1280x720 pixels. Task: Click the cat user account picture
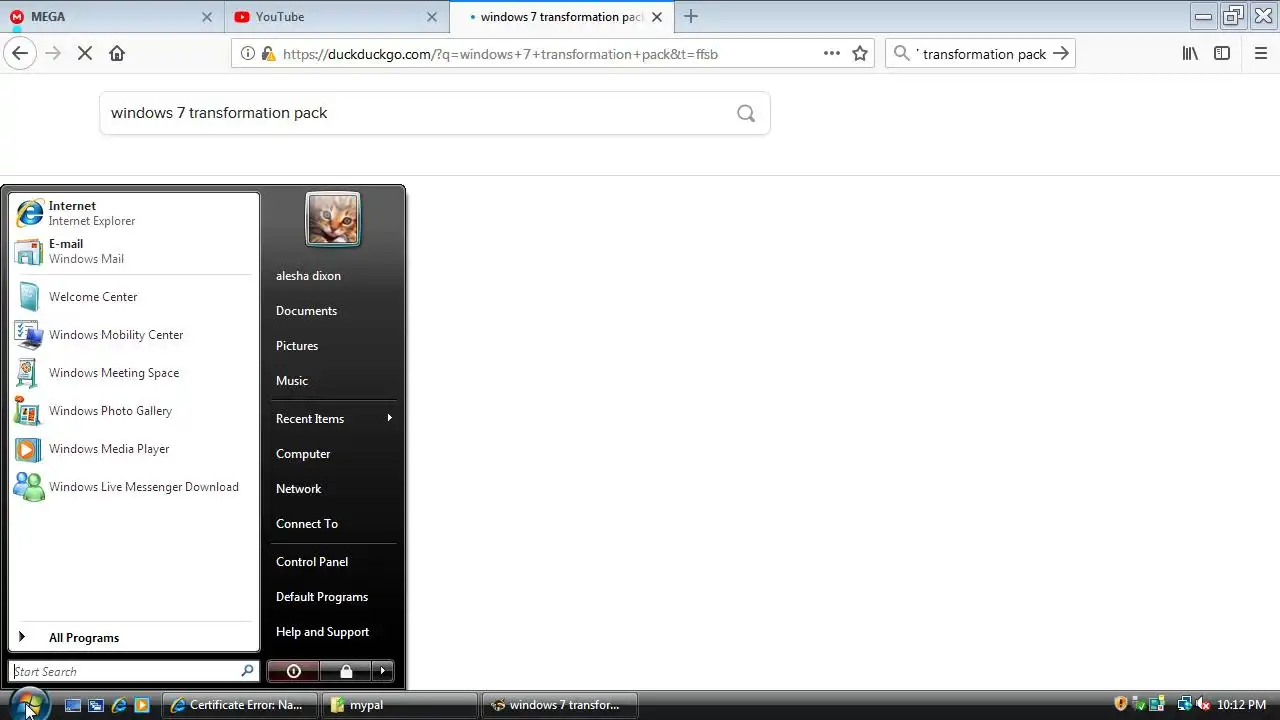pos(333,219)
